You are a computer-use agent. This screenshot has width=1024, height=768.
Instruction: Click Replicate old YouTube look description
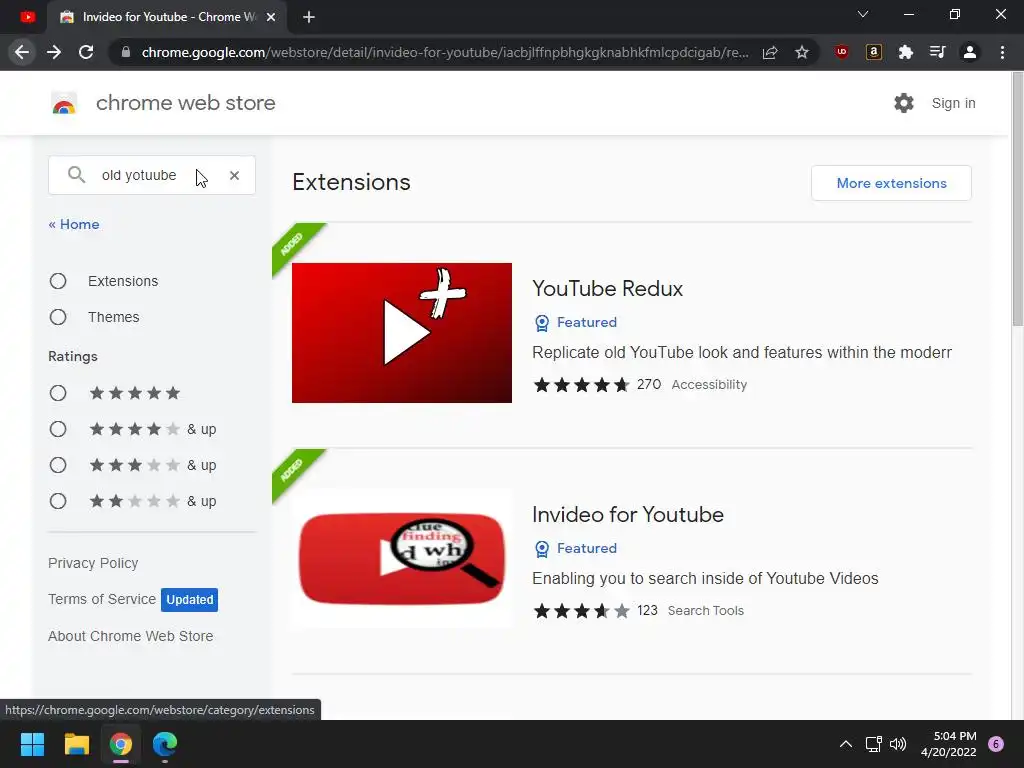[742, 353]
